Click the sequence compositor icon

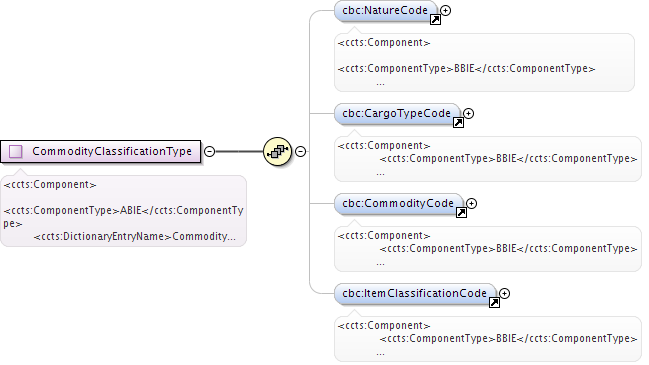click(277, 151)
